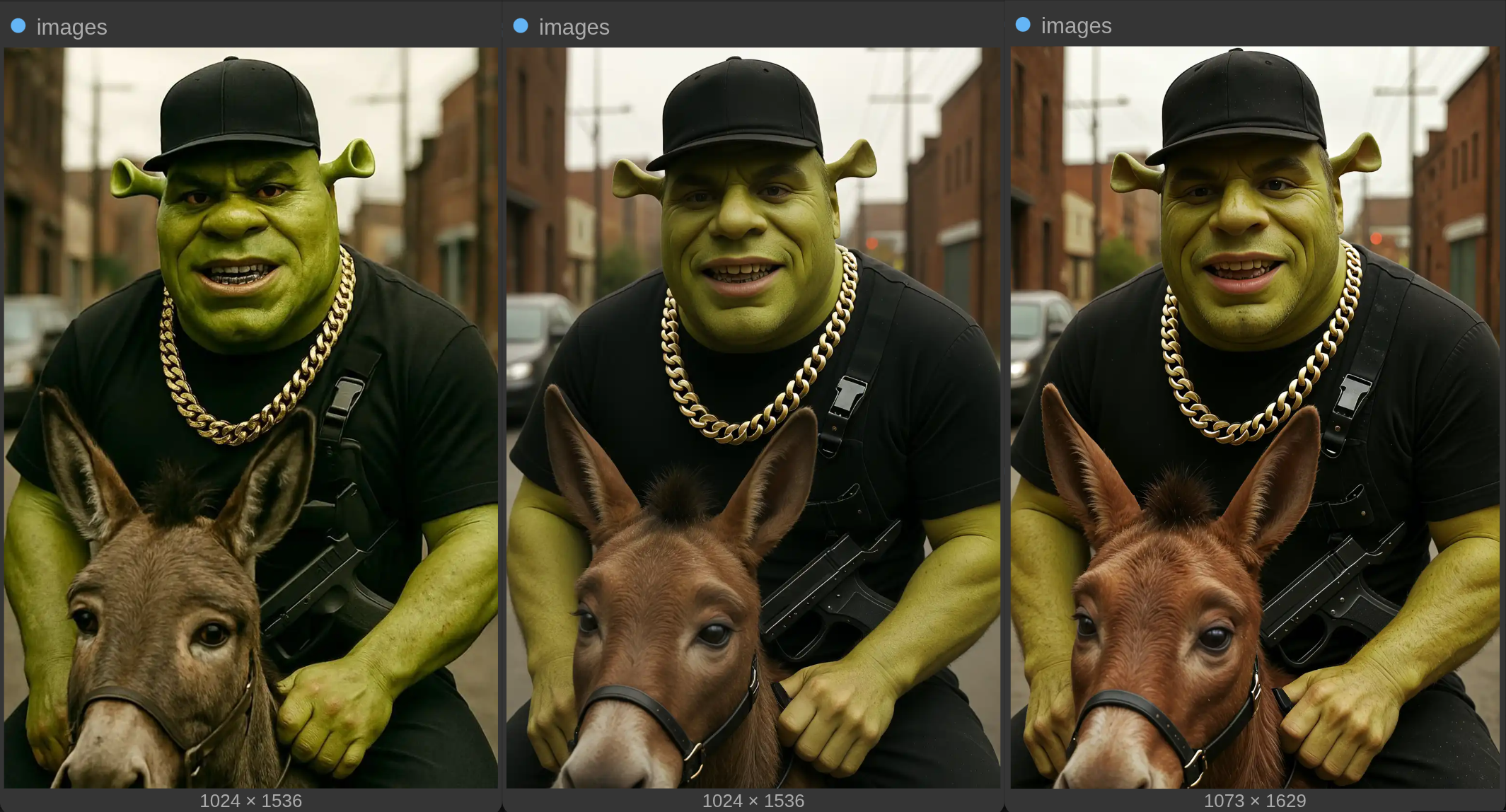Click the 1073 × 1629 dimensions label

tap(1254, 800)
